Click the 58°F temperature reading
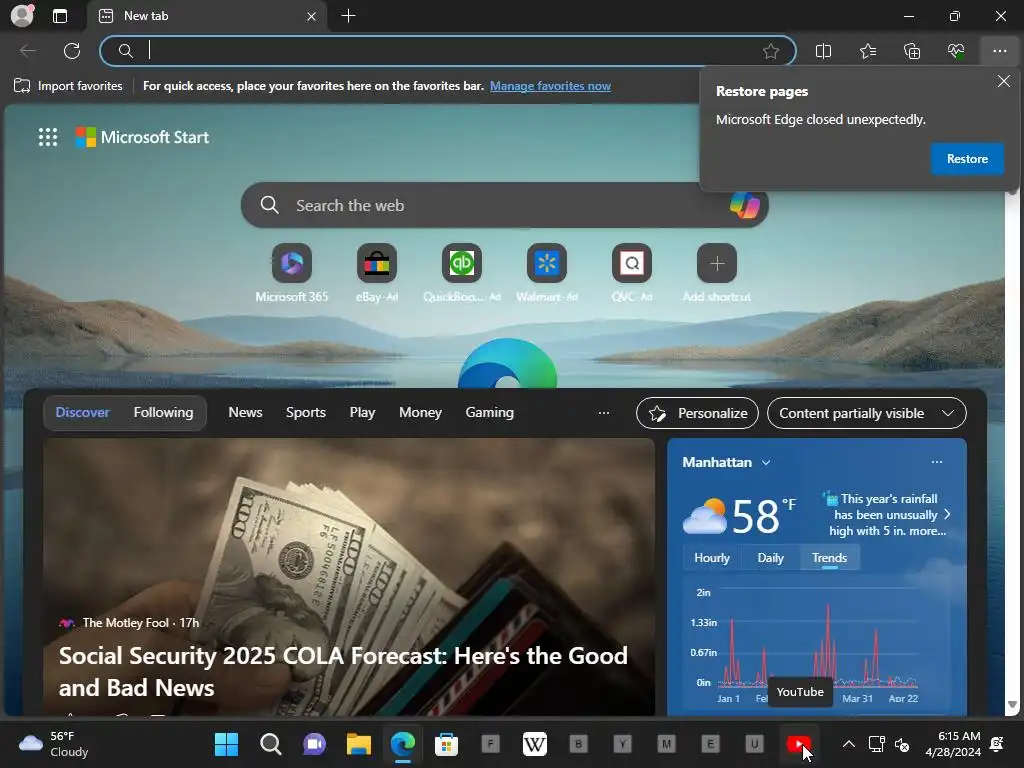 point(763,516)
